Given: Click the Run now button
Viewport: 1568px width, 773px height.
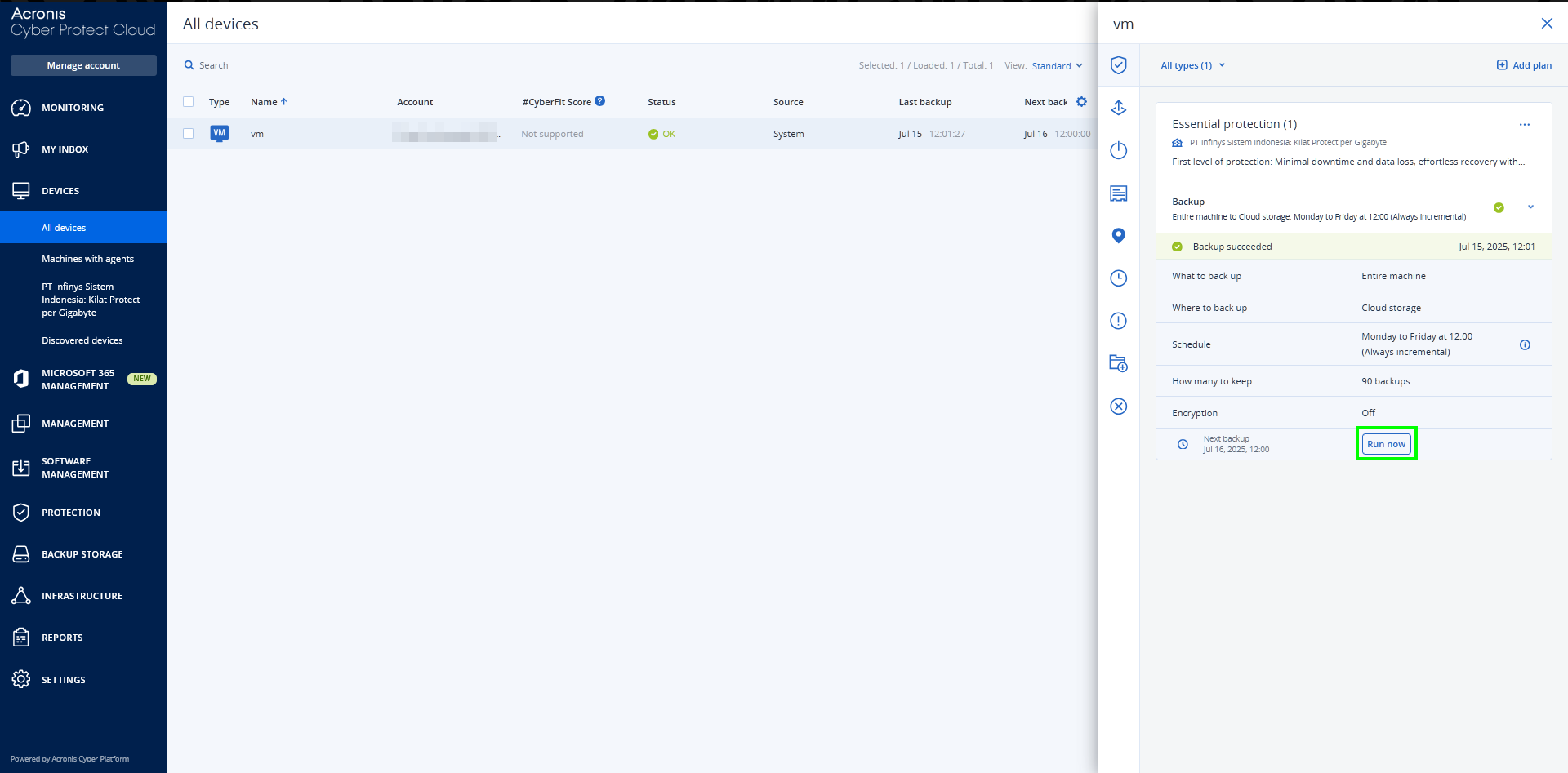Looking at the screenshot, I should click(x=1386, y=444).
